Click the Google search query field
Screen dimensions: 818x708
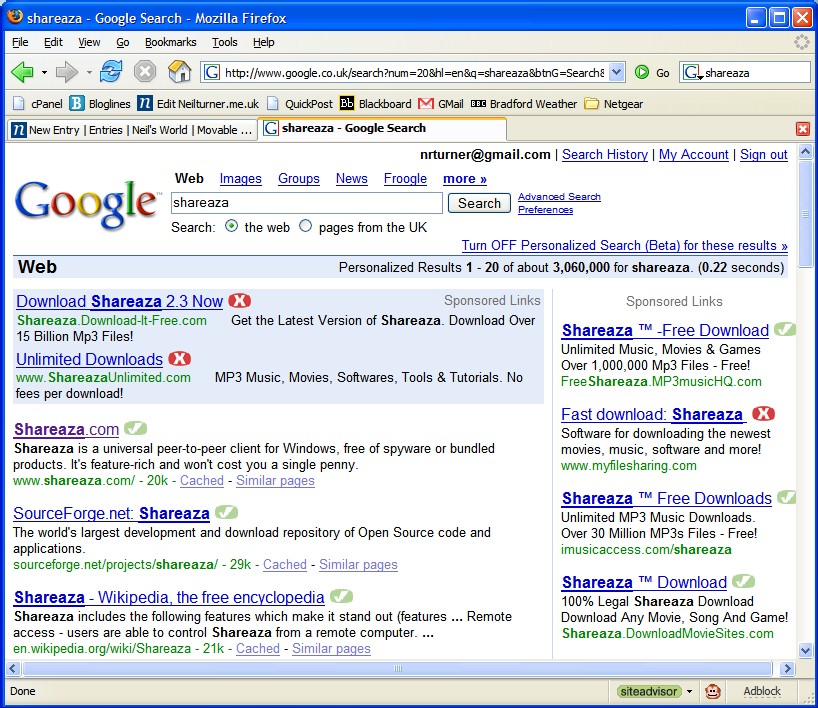click(x=307, y=202)
